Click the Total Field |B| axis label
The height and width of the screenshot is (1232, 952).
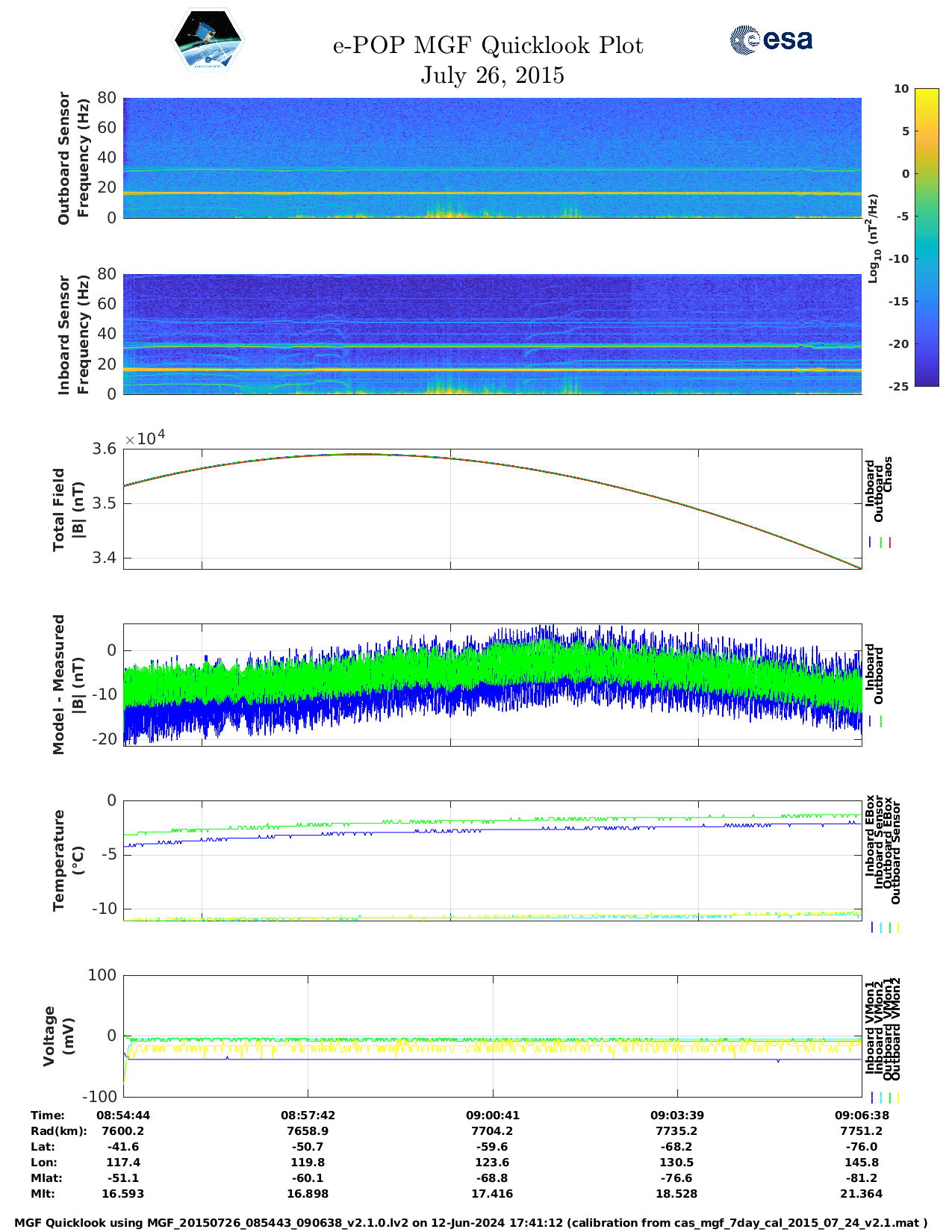(x=68, y=509)
